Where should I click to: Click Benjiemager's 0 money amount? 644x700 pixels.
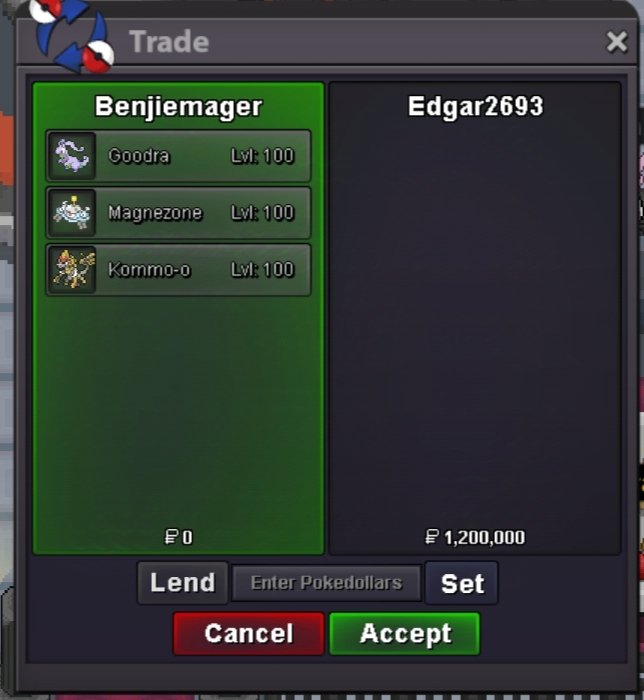tap(187, 537)
